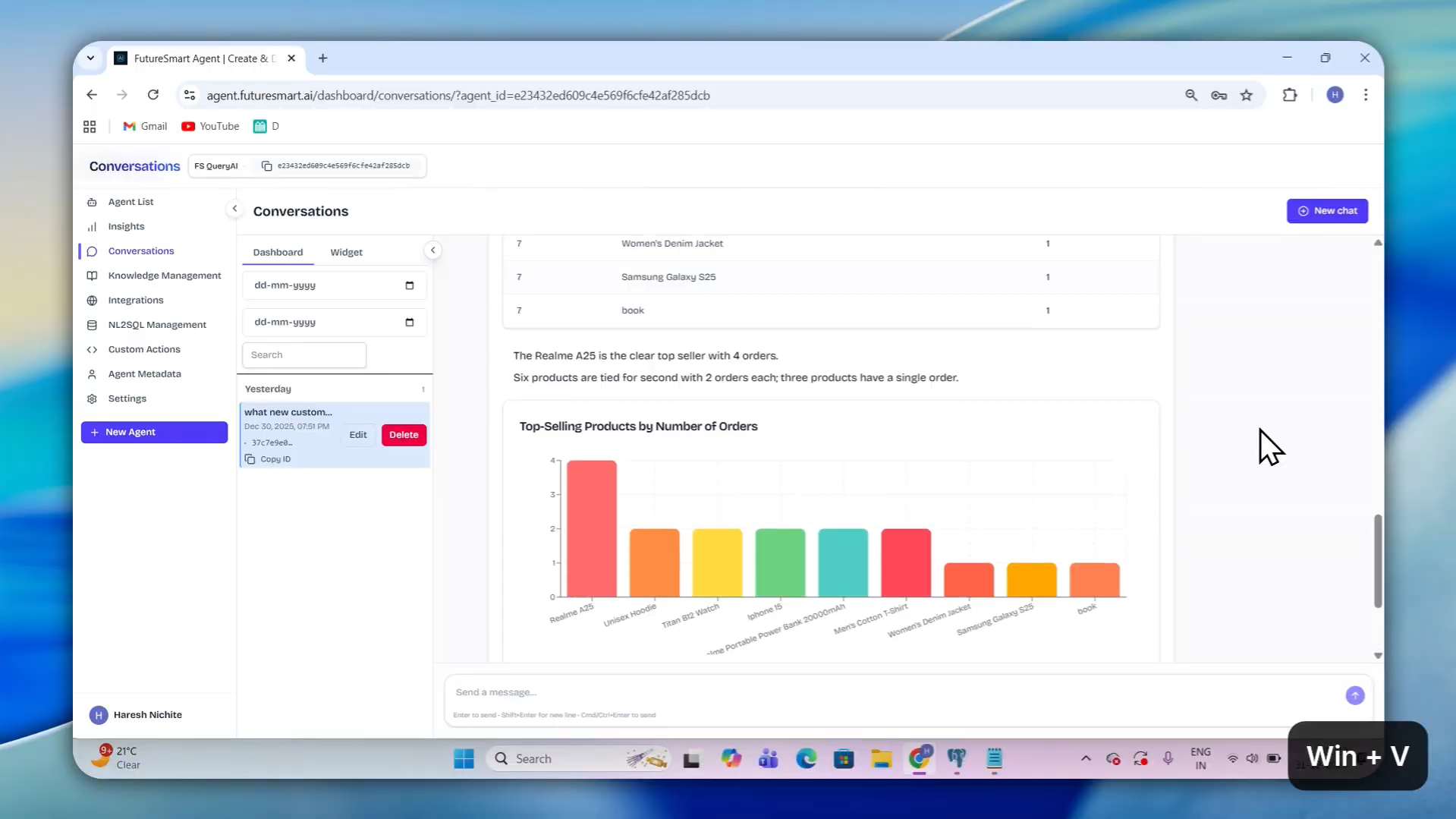The width and height of the screenshot is (1456, 819).
Task: Start a New chat
Action: (x=1327, y=211)
